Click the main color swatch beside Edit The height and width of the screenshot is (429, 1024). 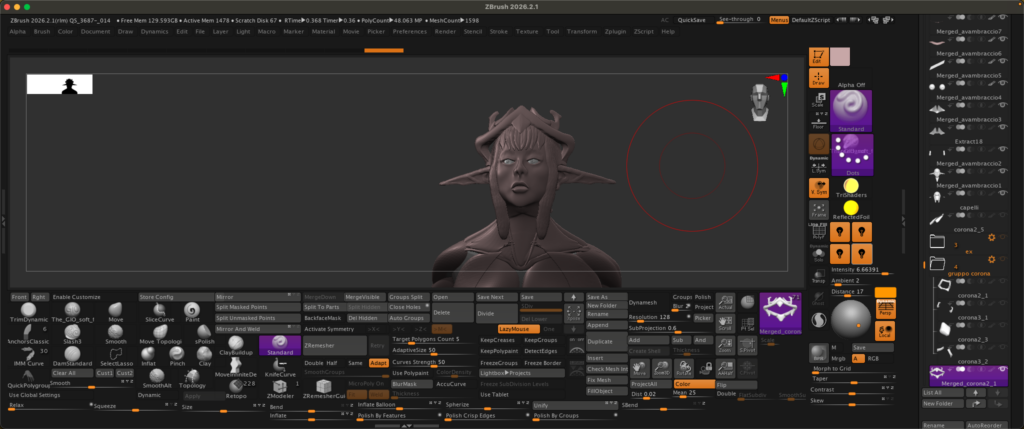coord(840,57)
